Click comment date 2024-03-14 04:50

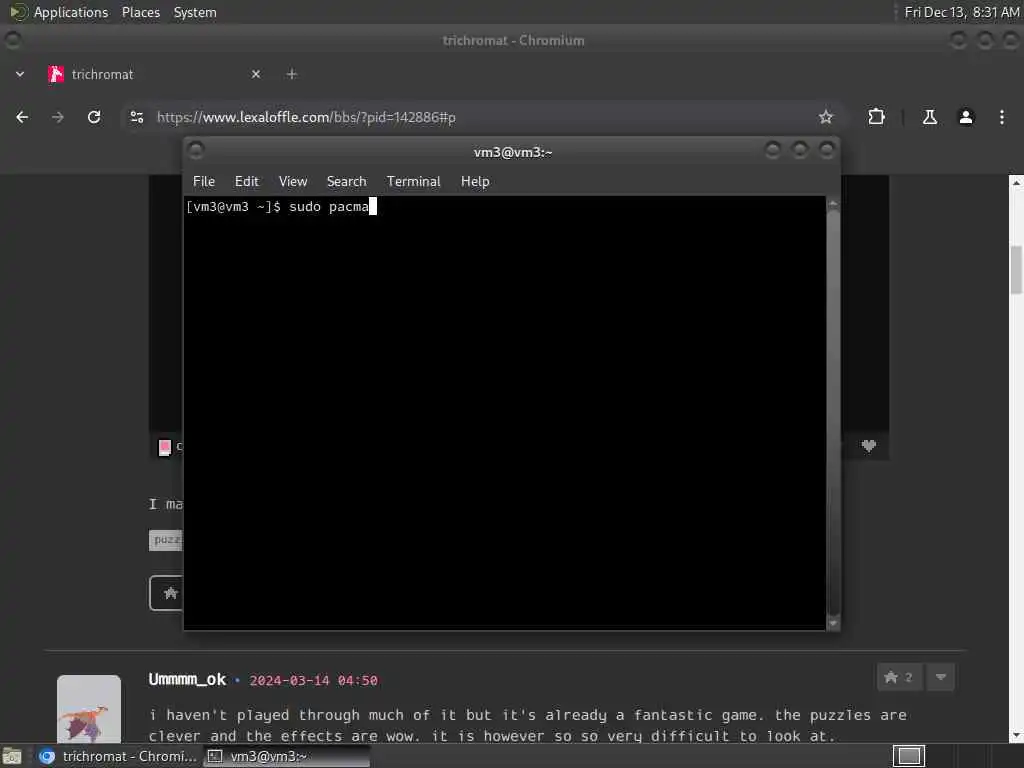[313, 680]
